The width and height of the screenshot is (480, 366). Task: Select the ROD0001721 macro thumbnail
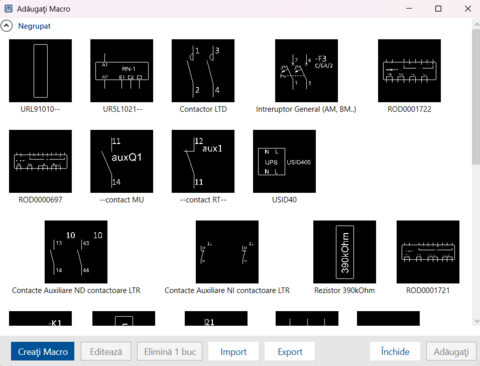pyautogui.click(x=428, y=252)
